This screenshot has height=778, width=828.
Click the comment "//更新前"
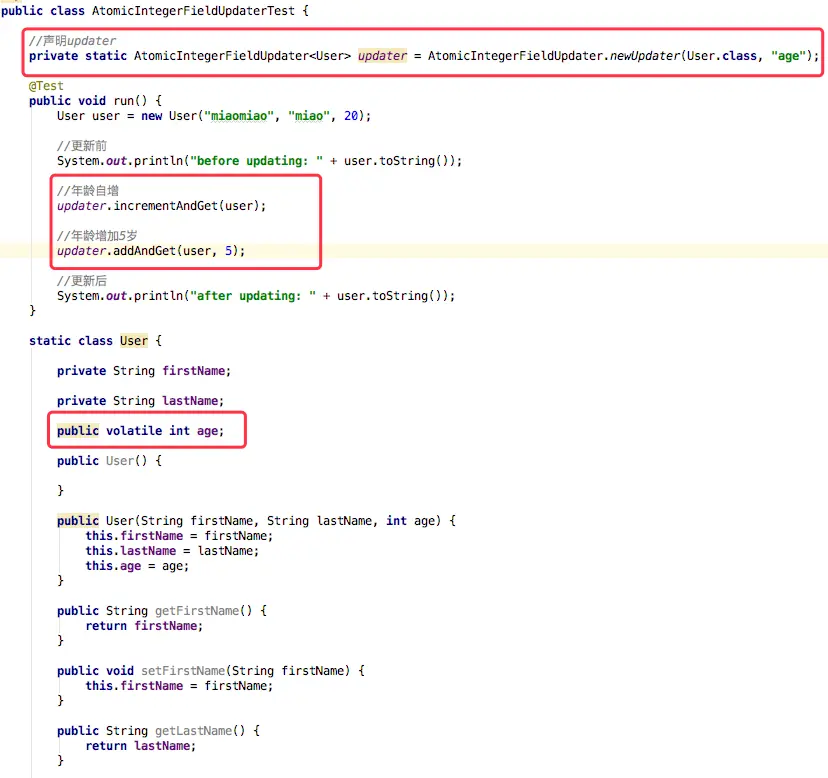[82, 146]
